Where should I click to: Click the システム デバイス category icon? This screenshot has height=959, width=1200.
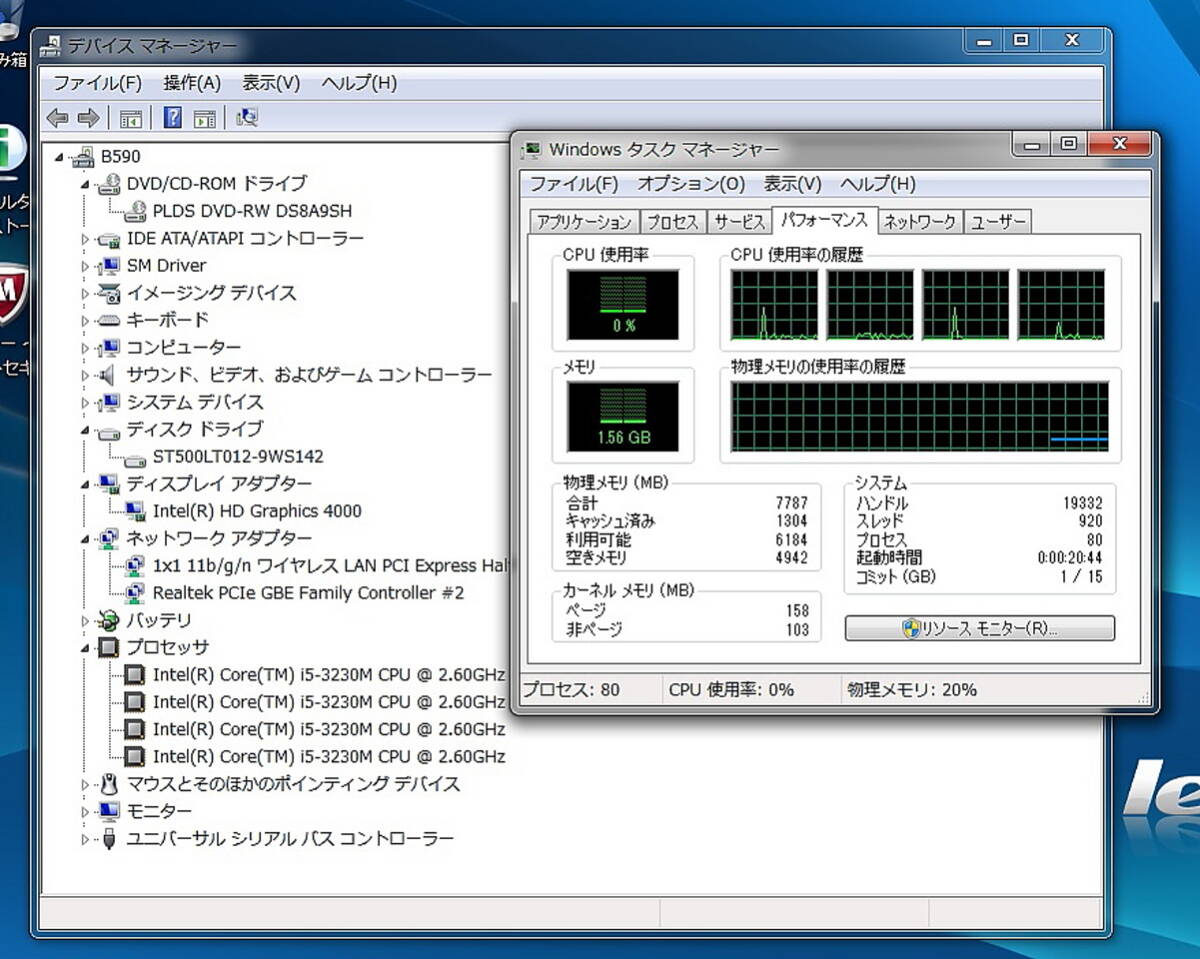click(109, 402)
